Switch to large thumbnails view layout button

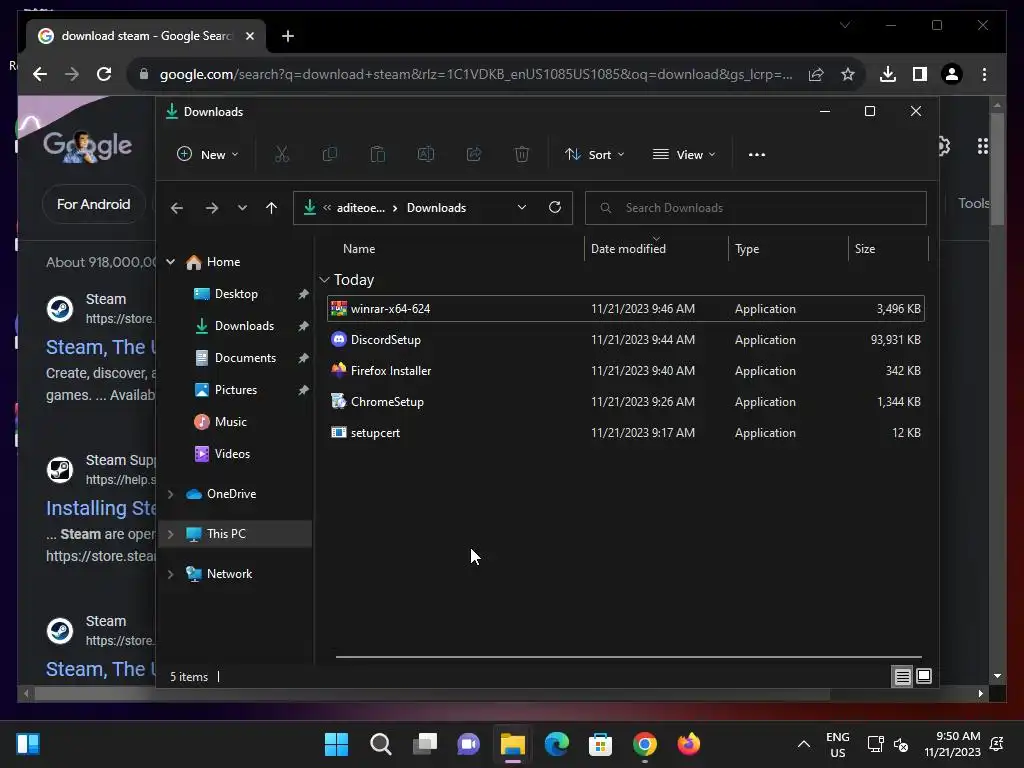click(x=924, y=676)
